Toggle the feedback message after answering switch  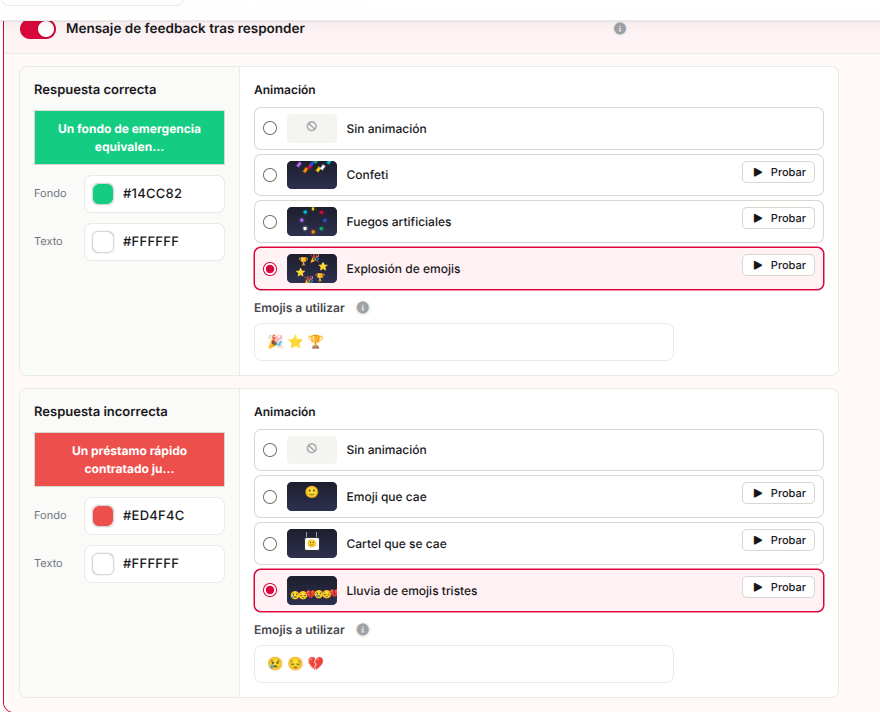(38, 29)
